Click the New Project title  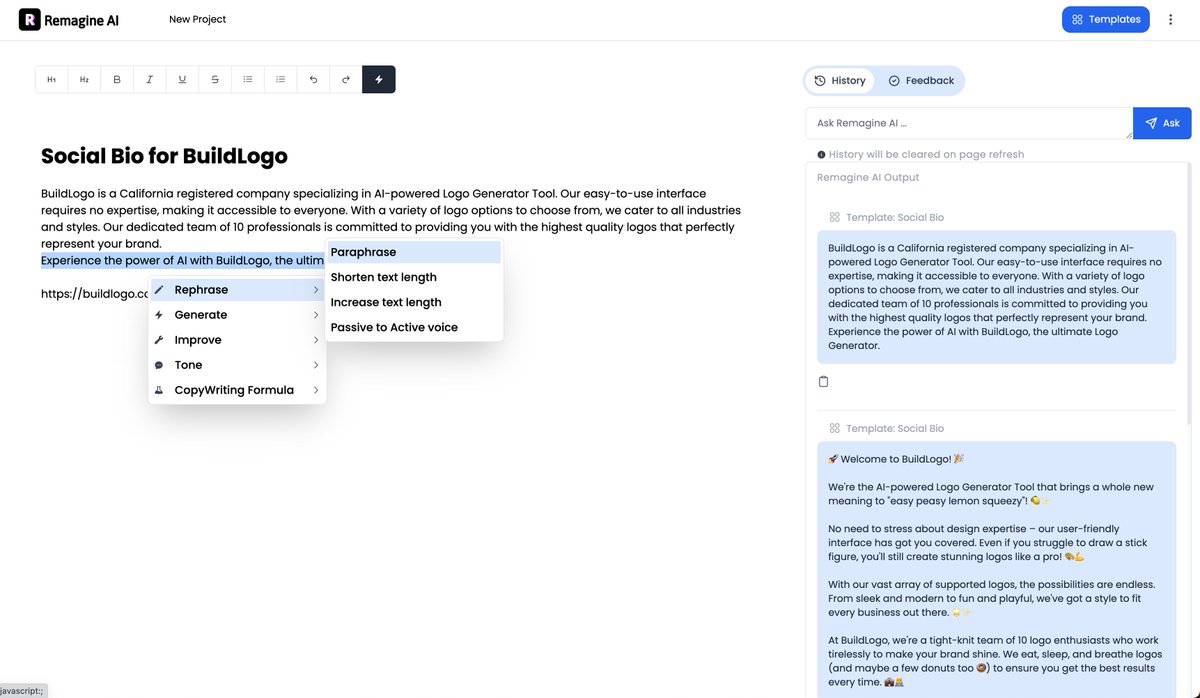(x=197, y=19)
